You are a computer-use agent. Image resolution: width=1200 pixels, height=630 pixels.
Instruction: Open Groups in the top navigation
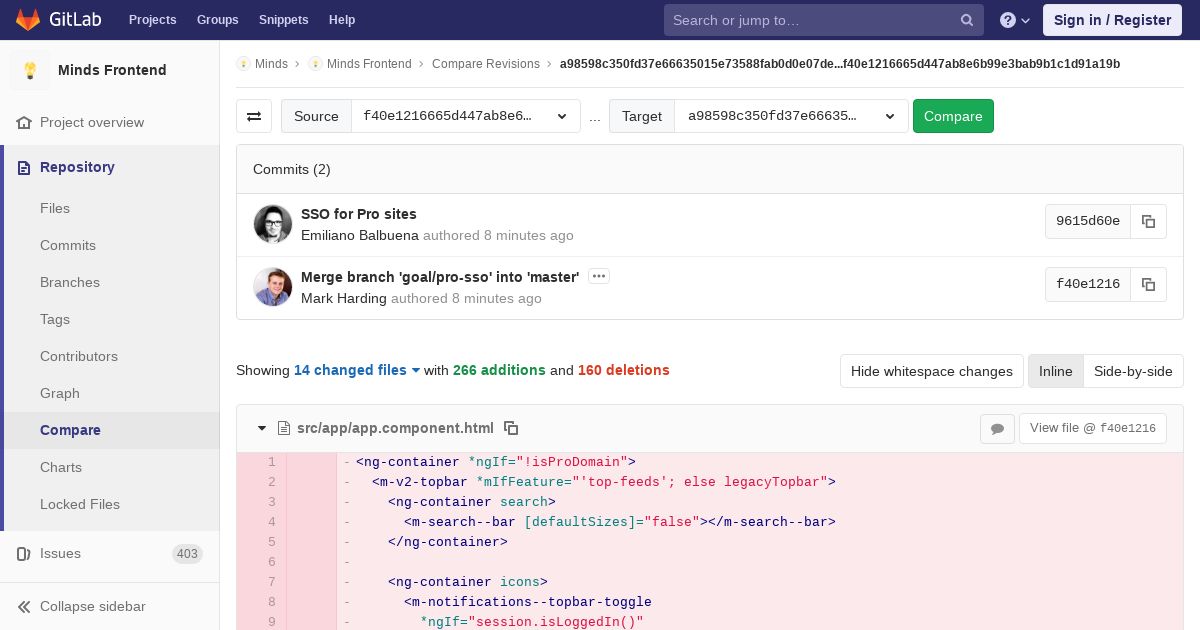(217, 20)
